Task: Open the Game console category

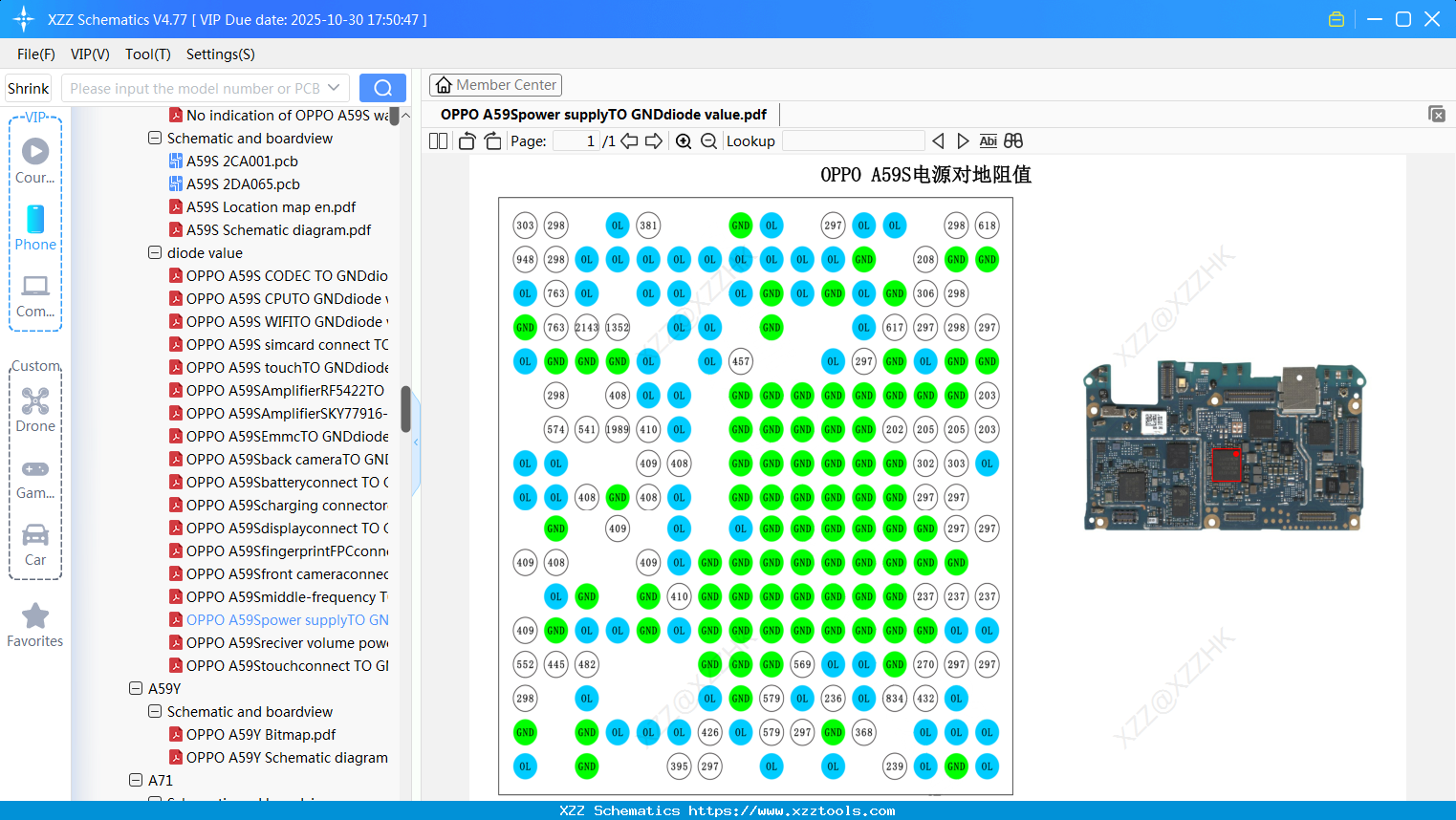Action: tap(35, 478)
